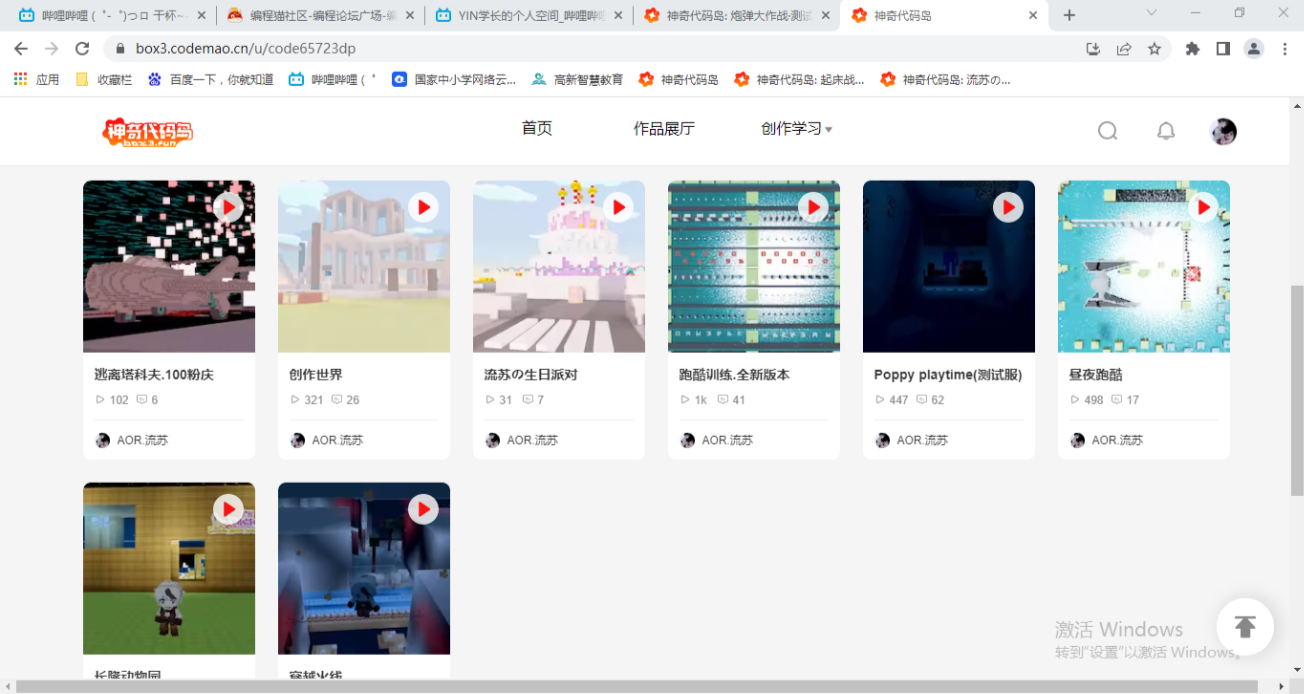Open the 国家中小学网络云 bookmark
1304x694 pixels.
[454, 79]
